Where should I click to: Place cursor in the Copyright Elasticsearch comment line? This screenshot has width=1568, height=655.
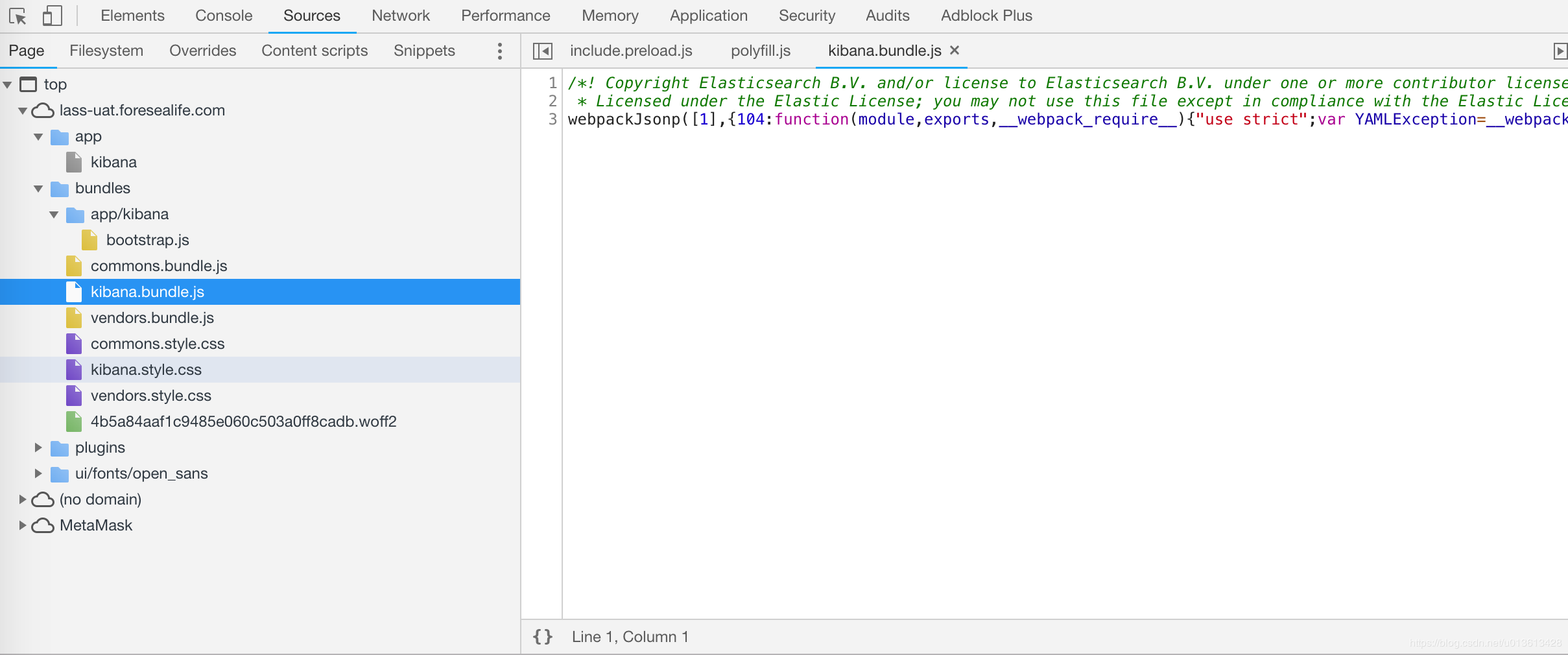pyautogui.click(x=1067, y=83)
